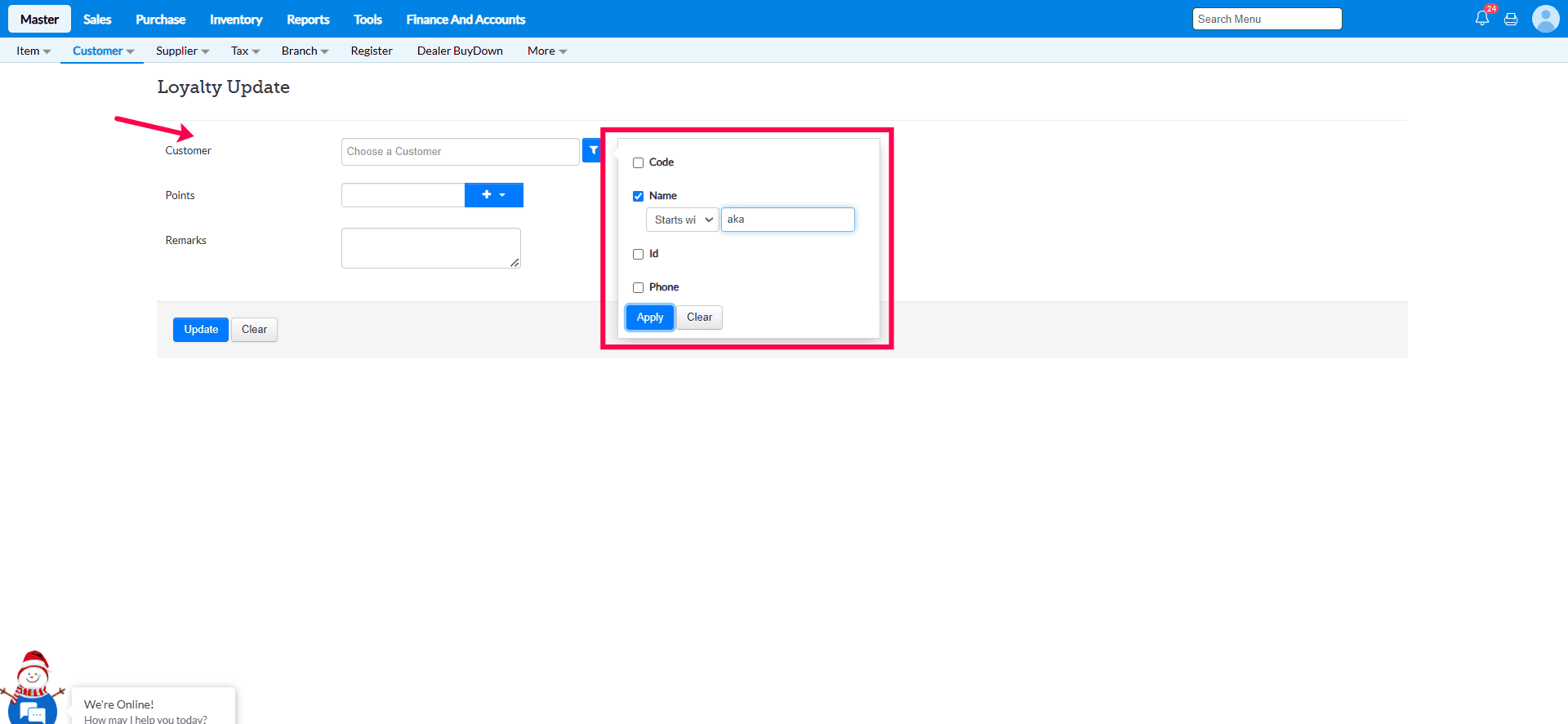Image resolution: width=1568 pixels, height=724 pixels.
Task: Open the points add/subtract dropdown arrow
Action: coord(502,195)
